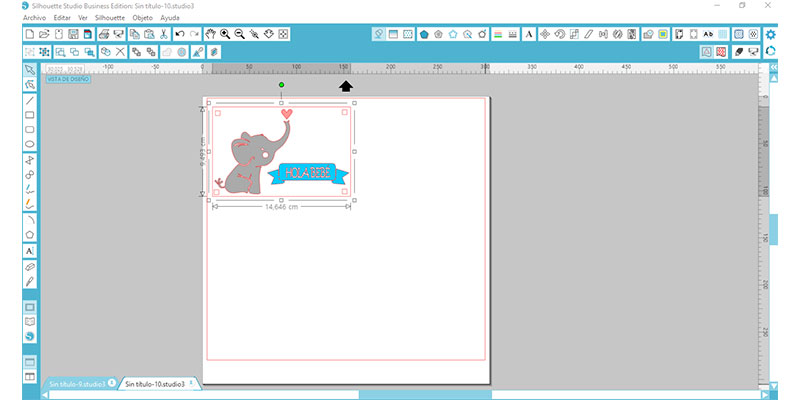This screenshot has height=400, width=800.
Task: Open the Archivo menu
Action: 34,18
